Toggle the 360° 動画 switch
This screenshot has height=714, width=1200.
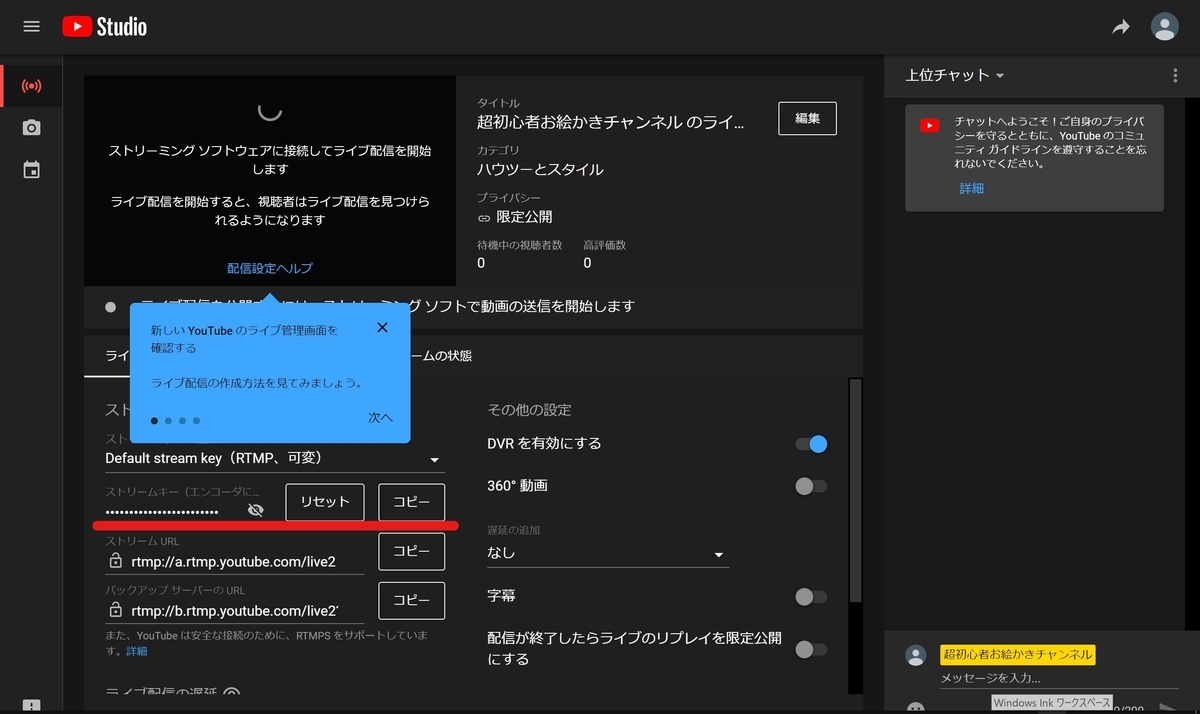pyautogui.click(x=811, y=486)
